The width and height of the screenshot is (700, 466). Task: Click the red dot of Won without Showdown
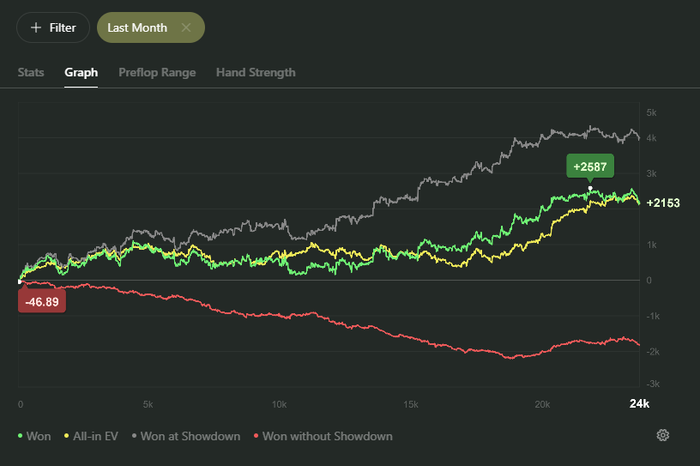coord(256,436)
